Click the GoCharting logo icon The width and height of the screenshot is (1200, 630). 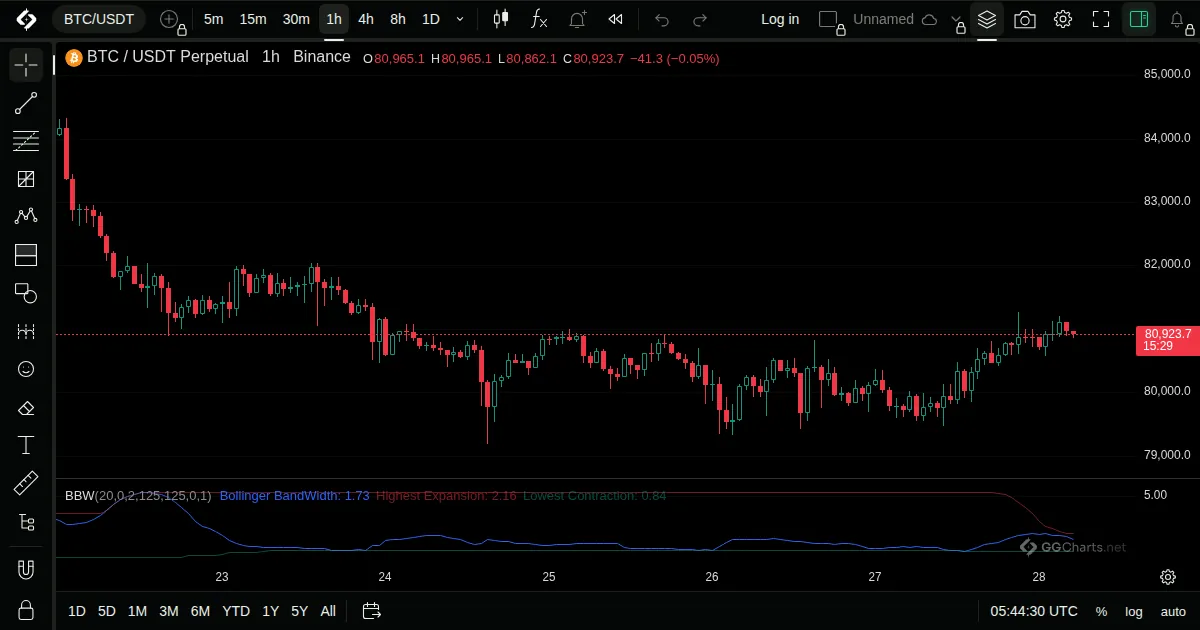click(x=26, y=19)
